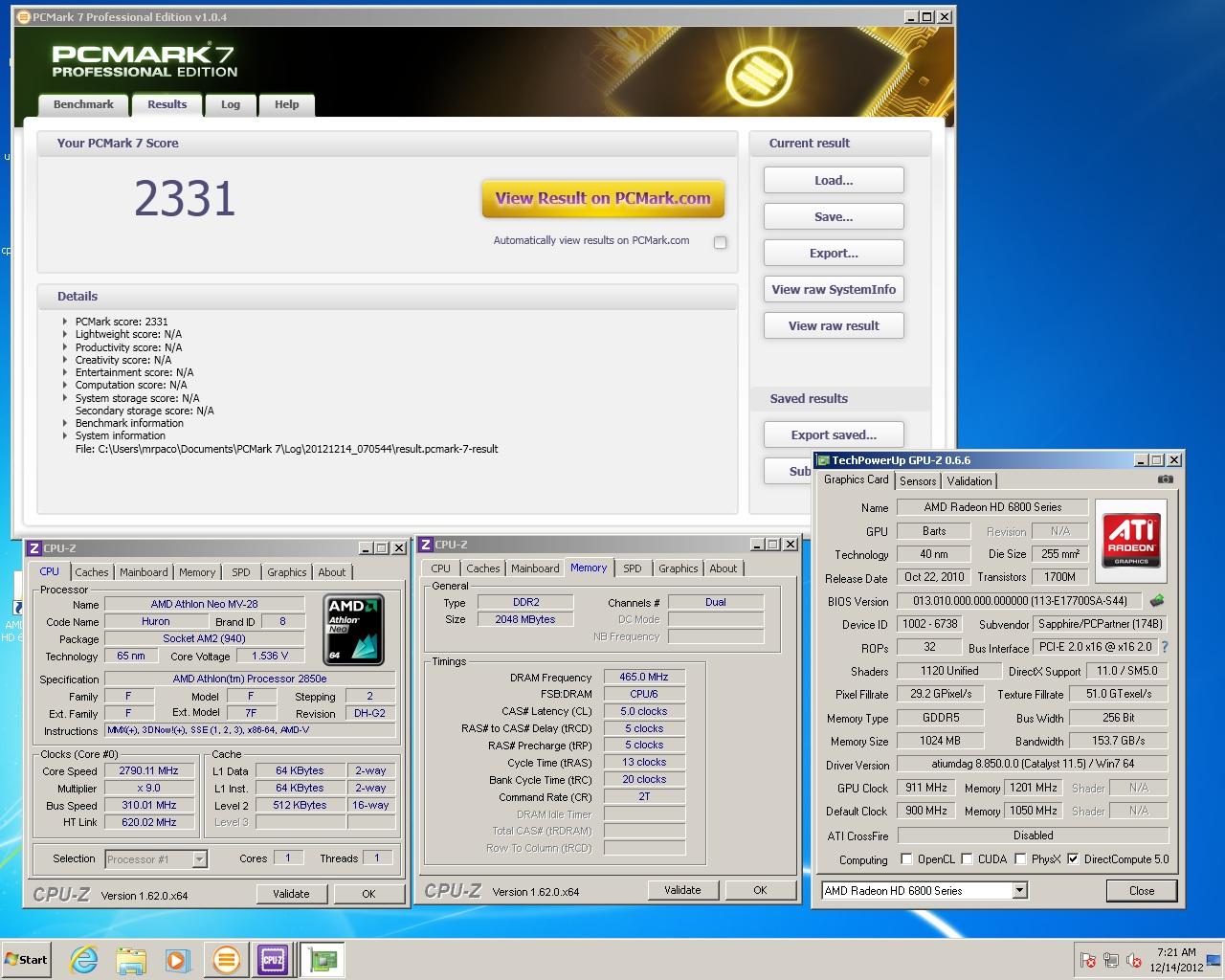Open the GPU selection dropdown in GPU-Z
Image resolution: width=1225 pixels, height=980 pixels.
point(1019,890)
